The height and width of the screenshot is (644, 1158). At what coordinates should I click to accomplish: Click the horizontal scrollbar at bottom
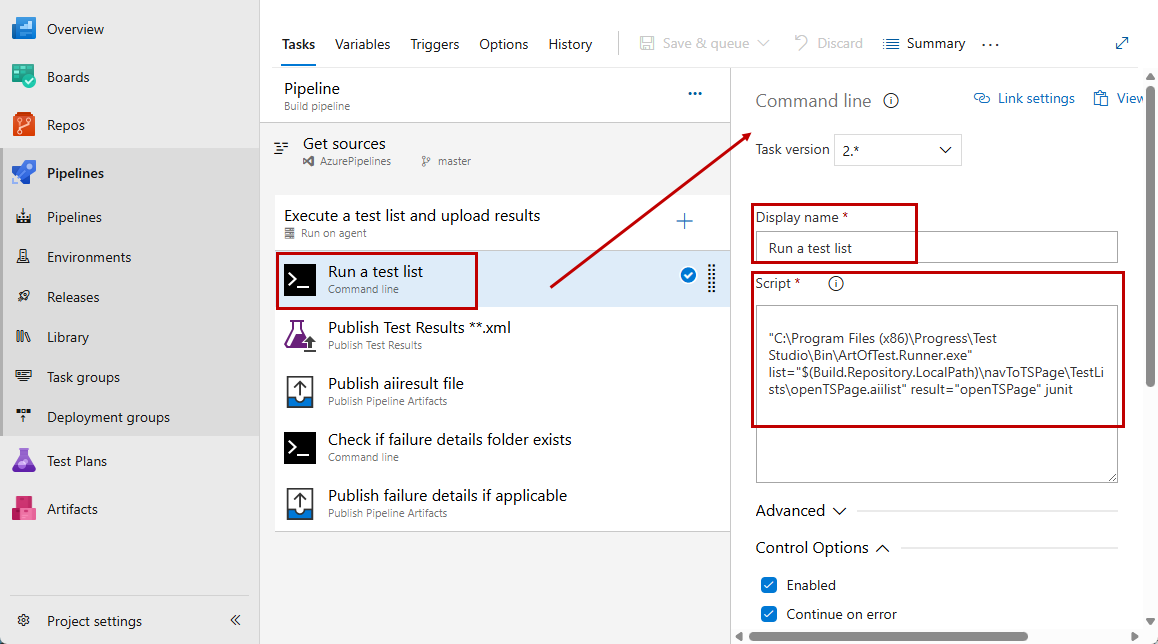click(888, 637)
